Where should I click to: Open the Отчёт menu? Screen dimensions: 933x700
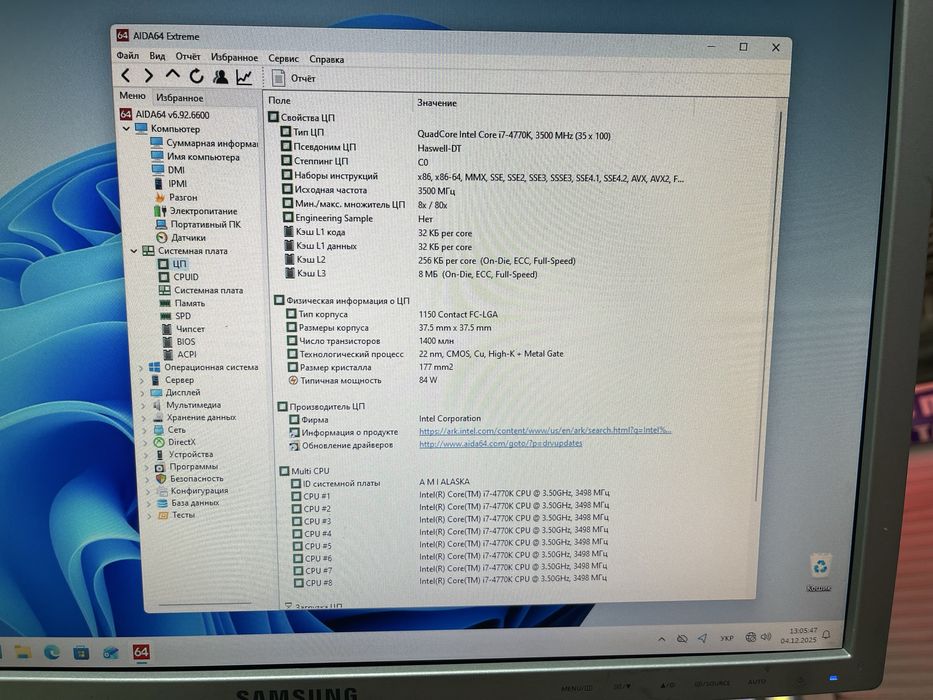pos(188,57)
